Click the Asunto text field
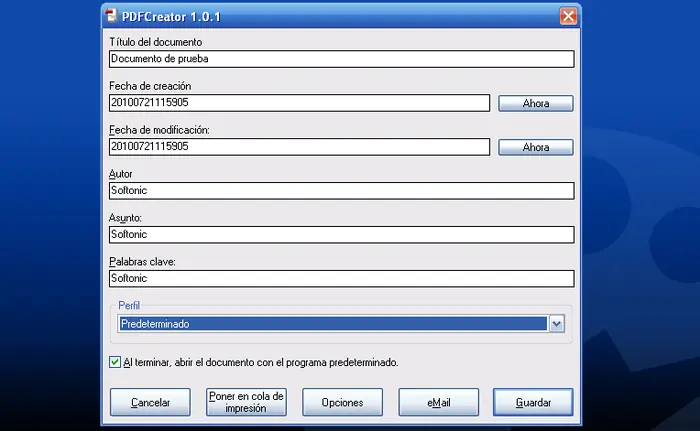The image size is (700, 431). pos(342,234)
